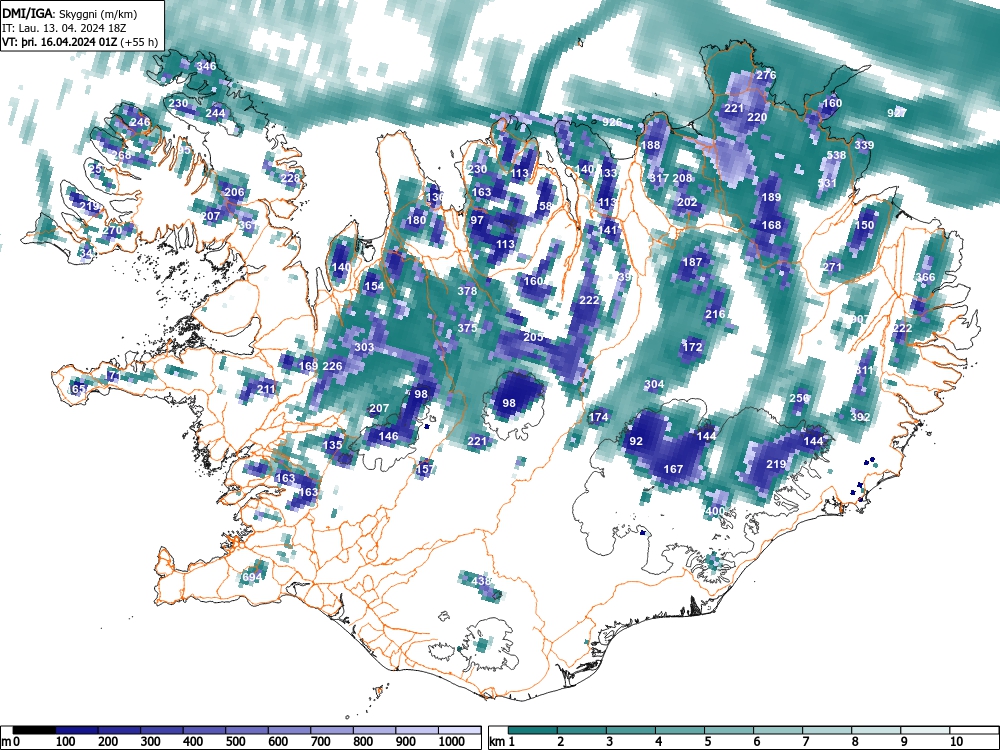Click the '1000' label on the meter legend
This screenshot has height=750, width=1000.
click(x=452, y=742)
